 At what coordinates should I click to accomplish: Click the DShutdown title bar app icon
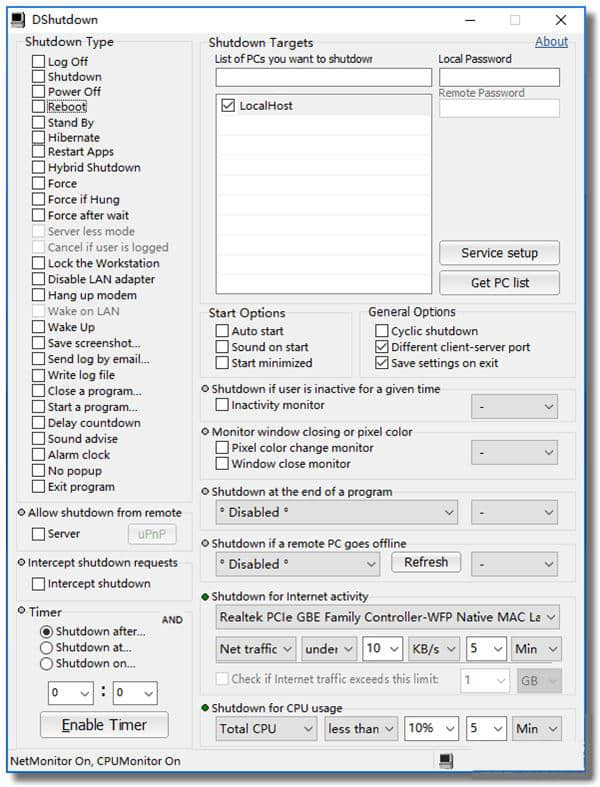coord(18,20)
